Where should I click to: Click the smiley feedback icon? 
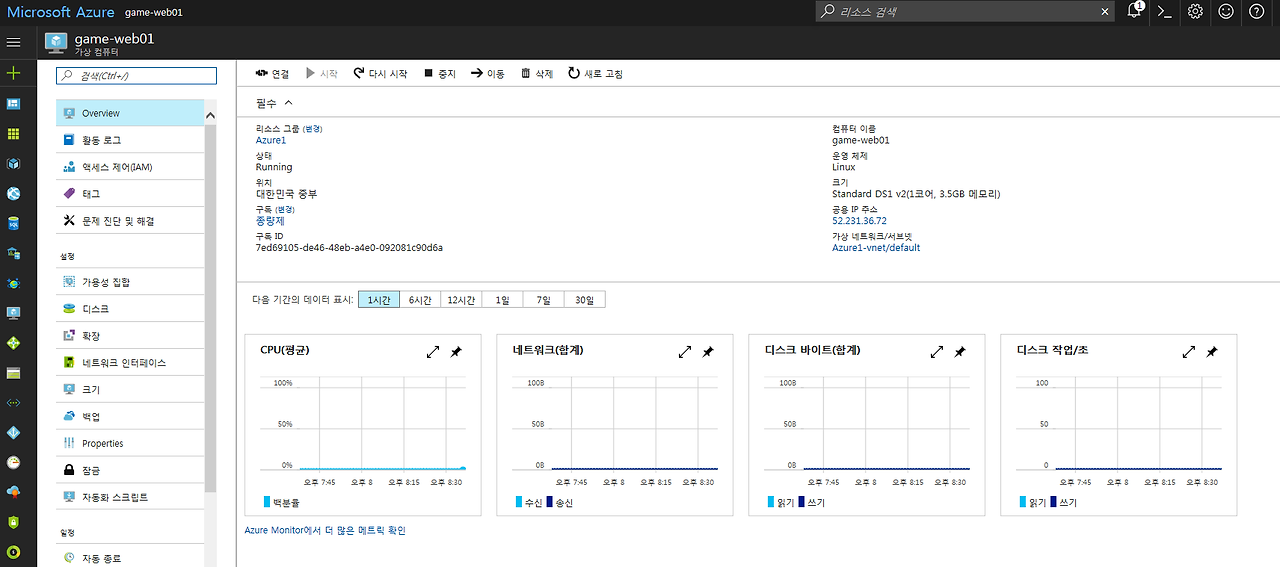click(x=1226, y=11)
